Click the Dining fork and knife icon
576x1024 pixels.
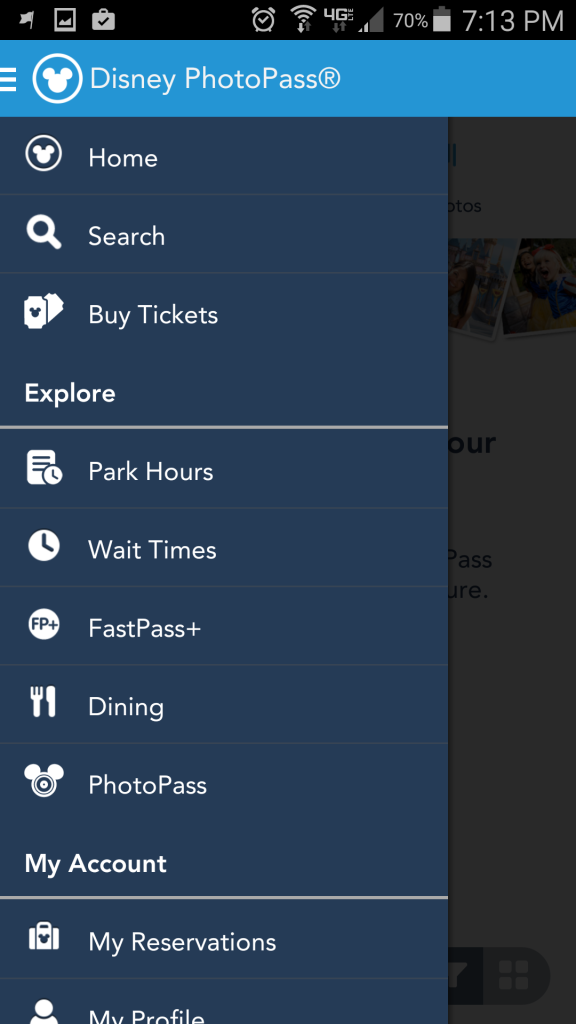pyautogui.click(x=44, y=702)
